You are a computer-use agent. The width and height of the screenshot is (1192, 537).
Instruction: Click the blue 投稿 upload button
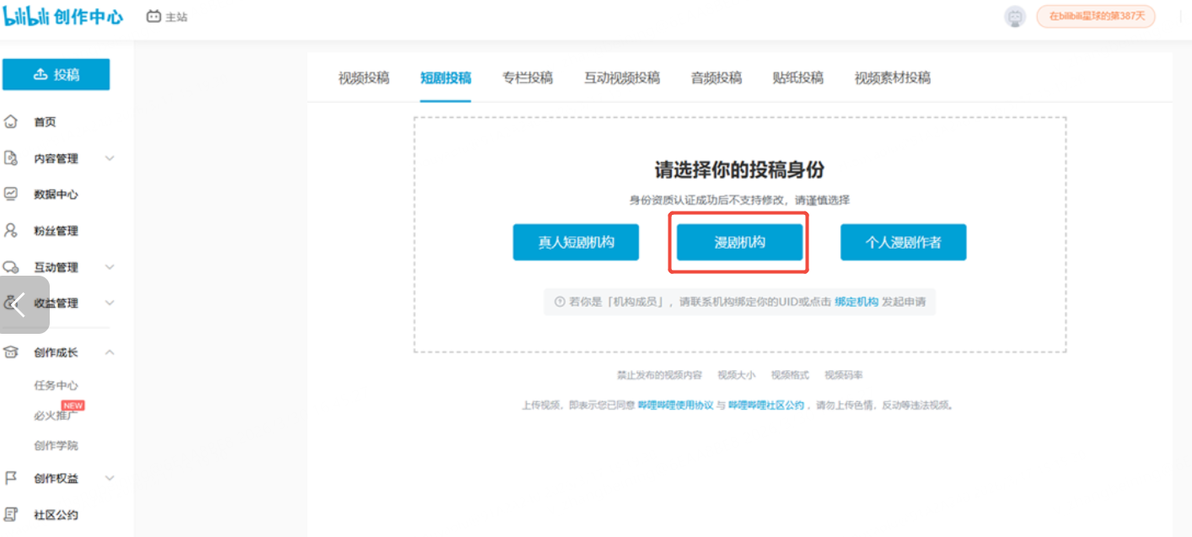(x=56, y=75)
